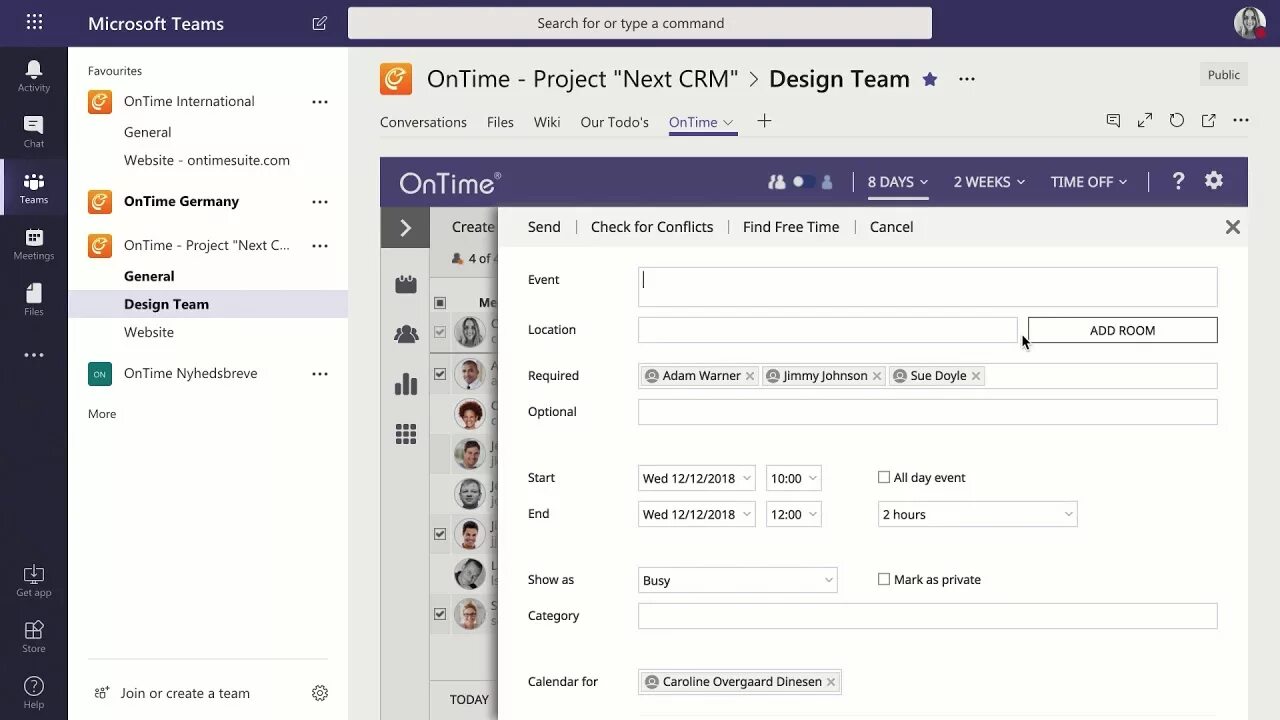This screenshot has width=1280, height=720.
Task: Toggle favourite star for Design Team
Action: [930, 79]
